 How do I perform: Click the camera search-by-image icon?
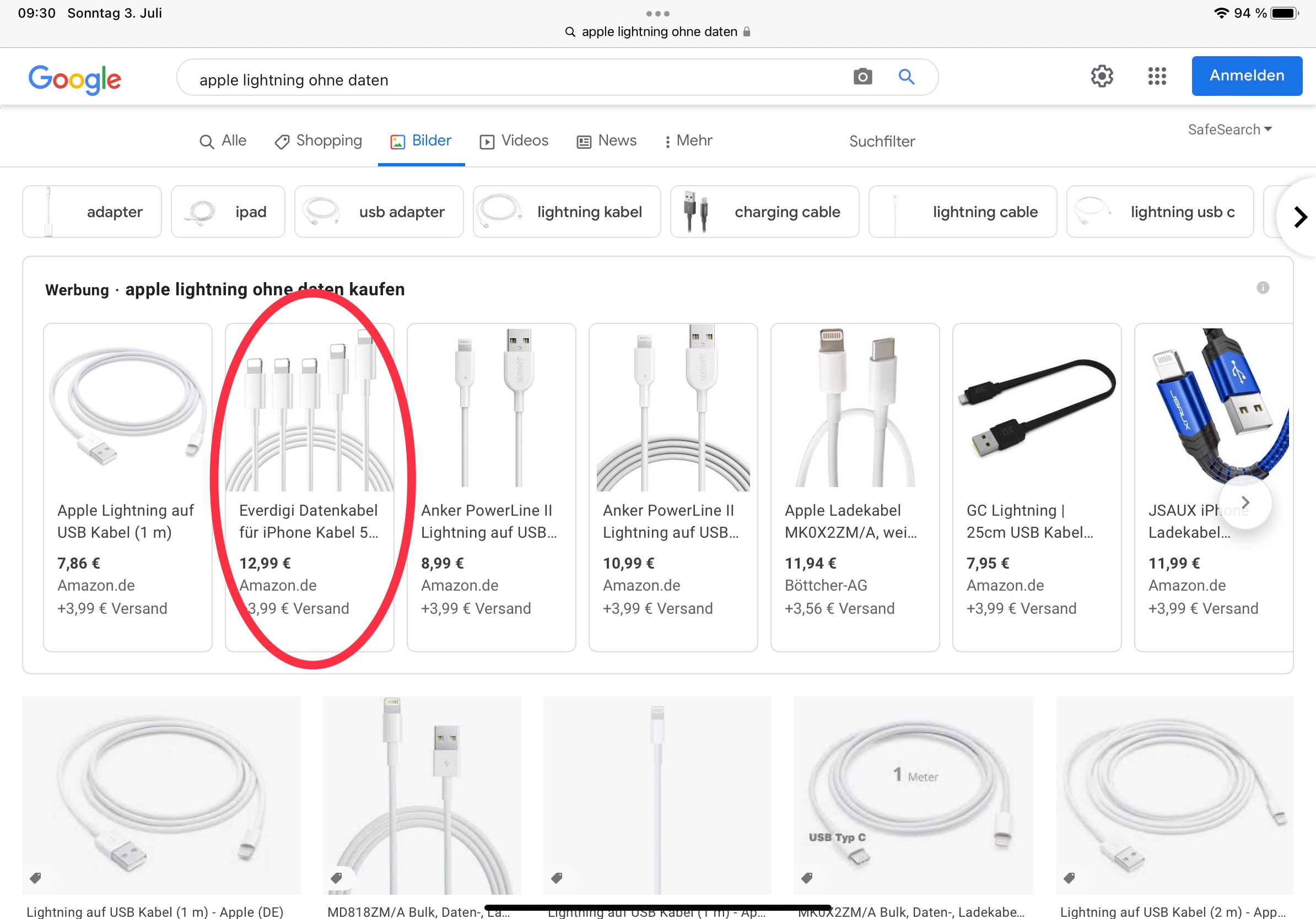862,77
